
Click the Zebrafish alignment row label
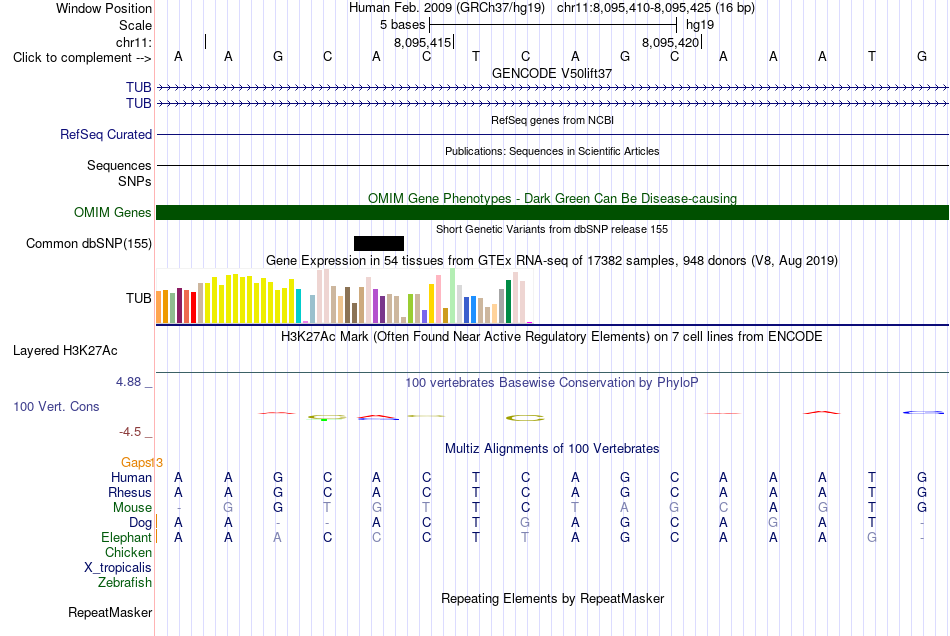125,583
